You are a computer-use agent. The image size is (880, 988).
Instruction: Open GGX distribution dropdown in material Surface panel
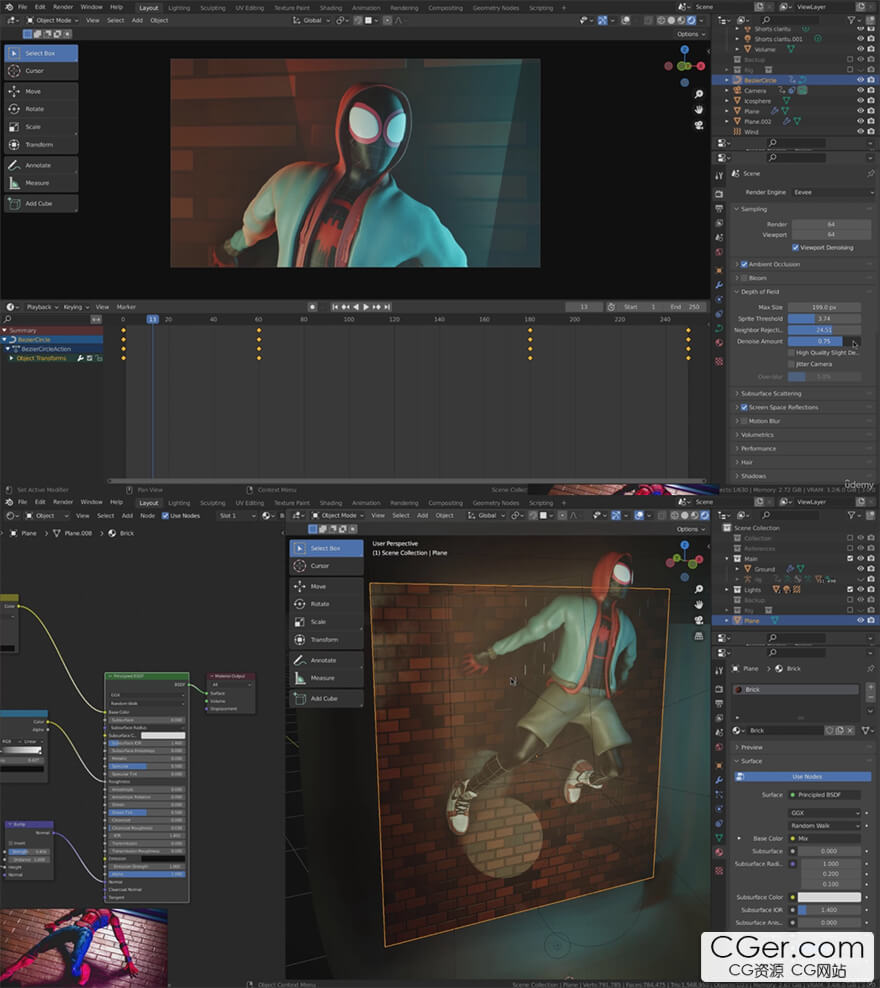coord(825,813)
